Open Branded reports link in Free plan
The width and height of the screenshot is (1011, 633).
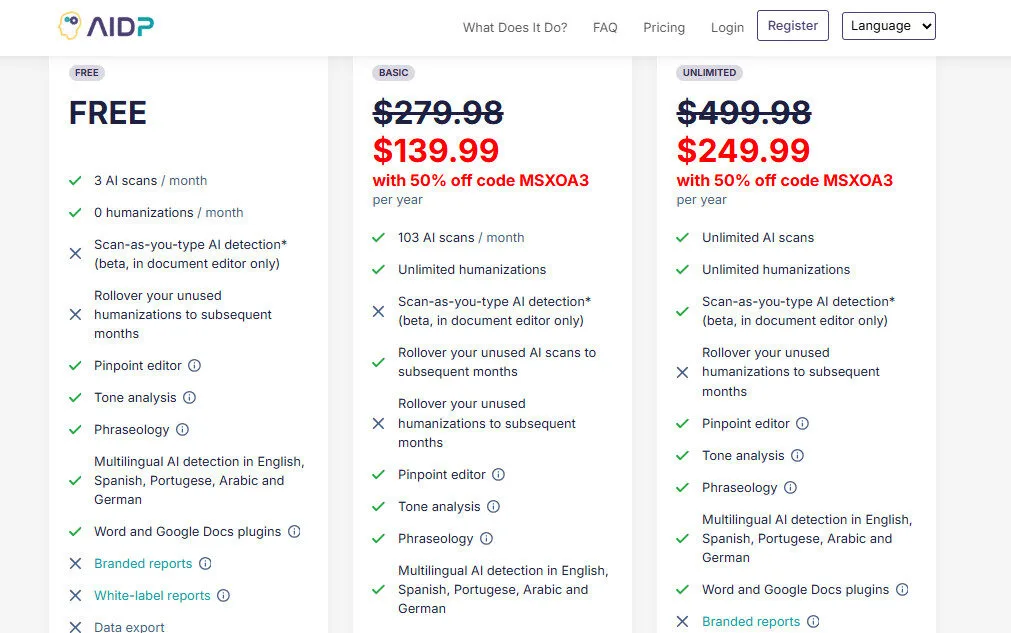tap(143, 564)
